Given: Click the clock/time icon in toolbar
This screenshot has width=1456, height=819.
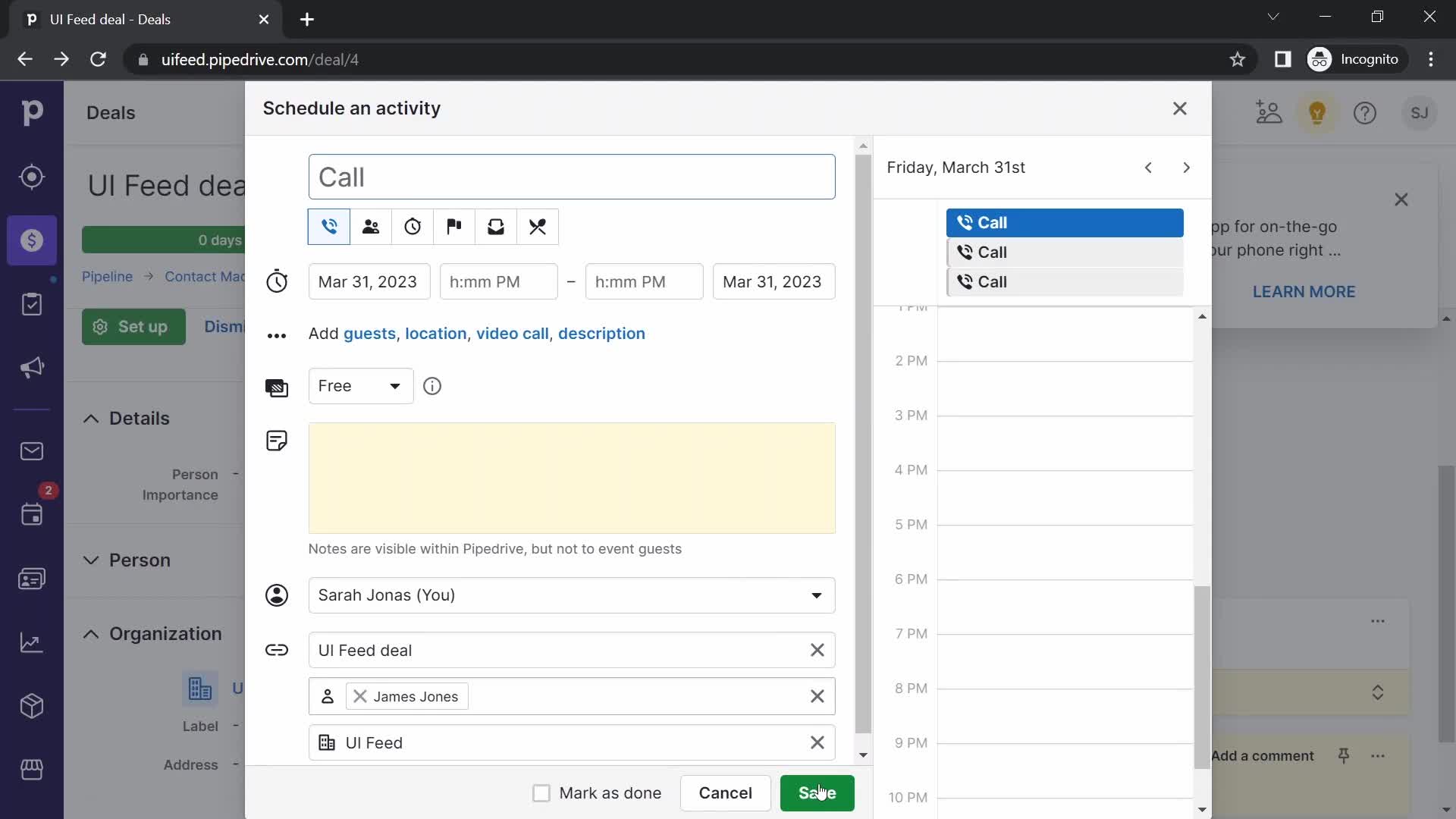Looking at the screenshot, I should coord(412,227).
